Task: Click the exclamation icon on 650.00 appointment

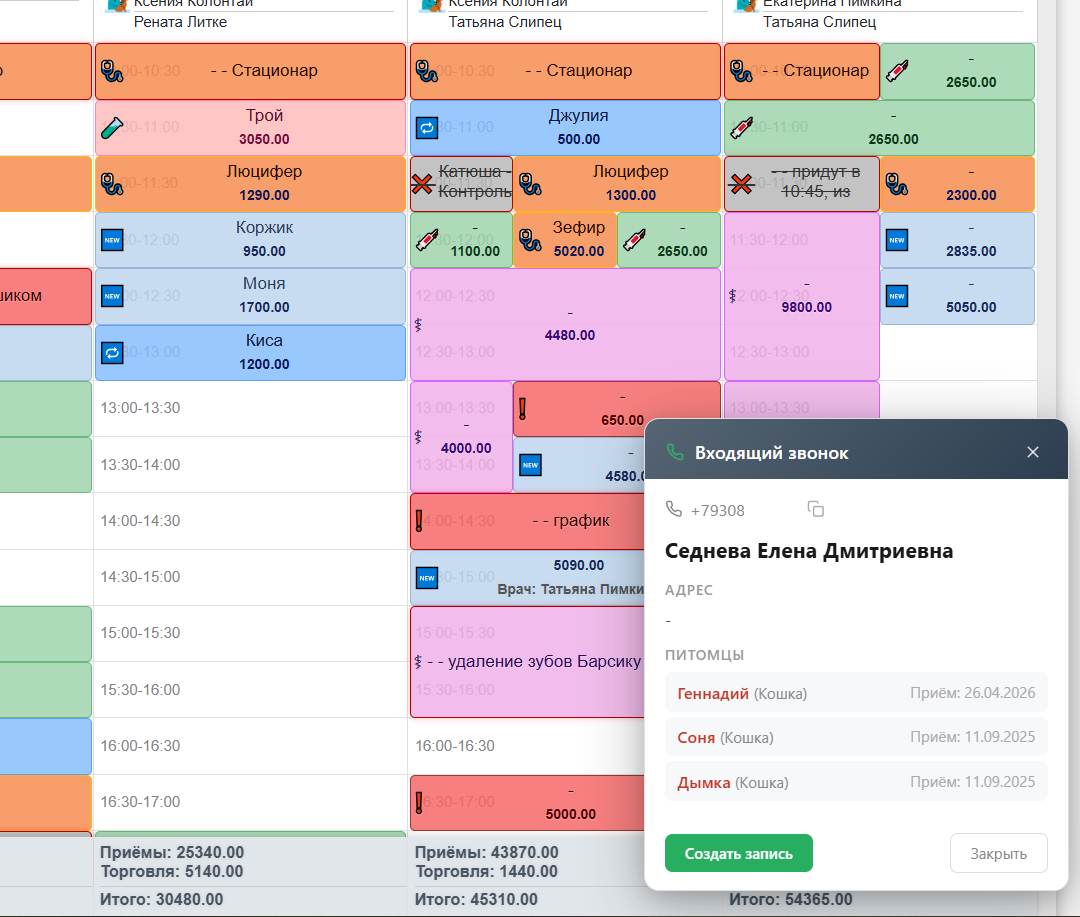Action: [523, 409]
